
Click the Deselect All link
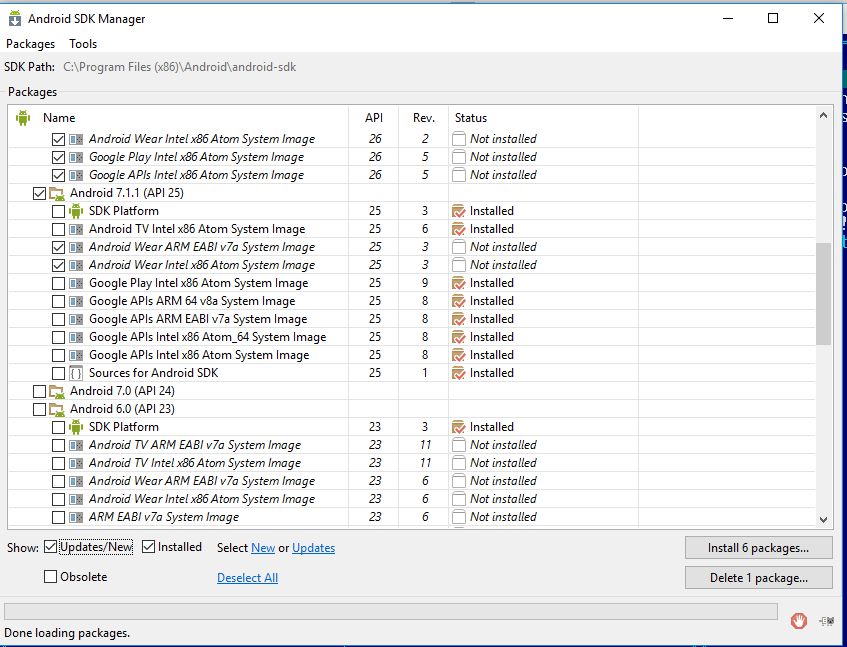(x=247, y=578)
